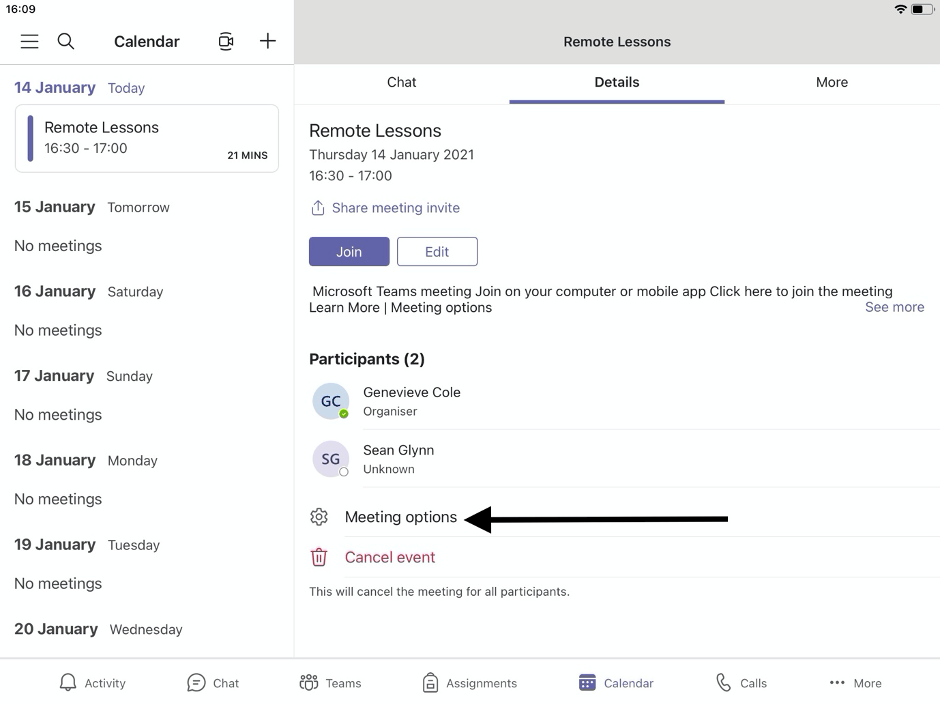Screen dimensions: 941x706
Task: Edit the Remote Lessons meeting
Action: (437, 252)
